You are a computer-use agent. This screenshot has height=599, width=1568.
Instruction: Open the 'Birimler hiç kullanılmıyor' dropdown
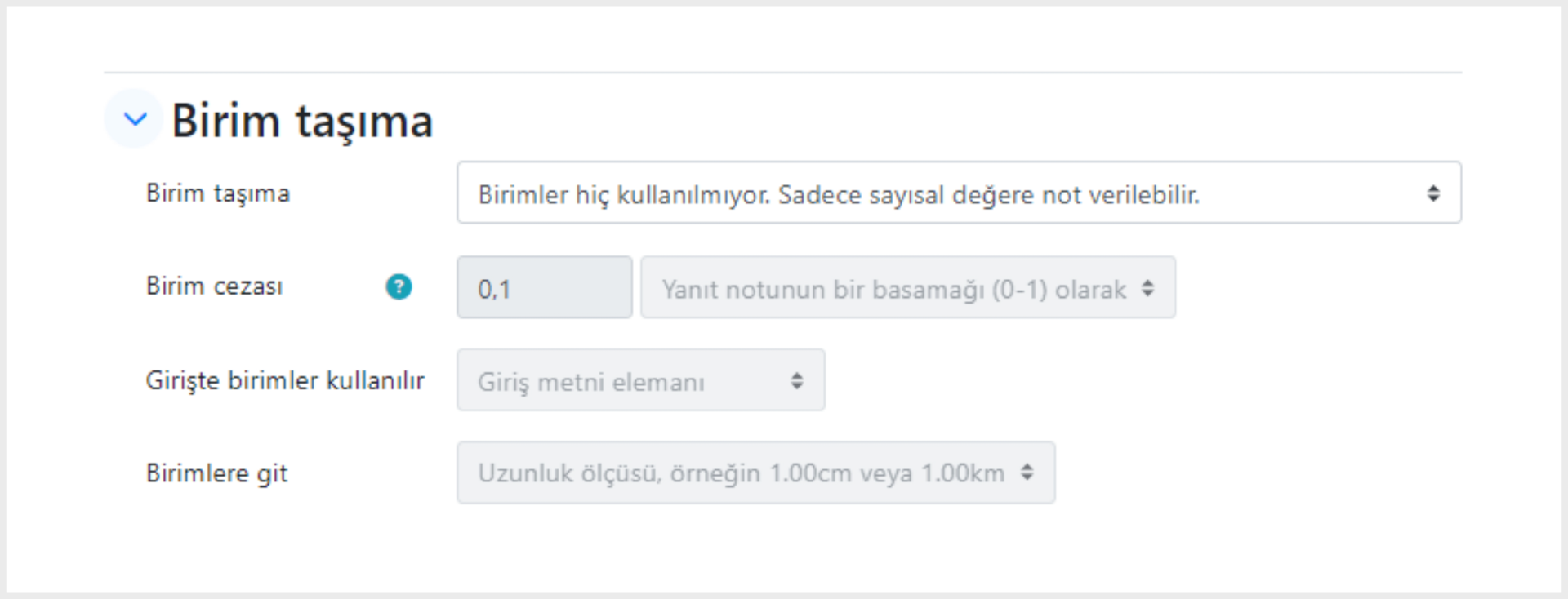(x=959, y=193)
